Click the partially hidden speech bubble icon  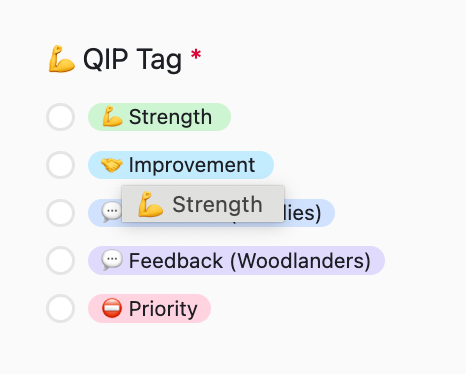coord(111,212)
